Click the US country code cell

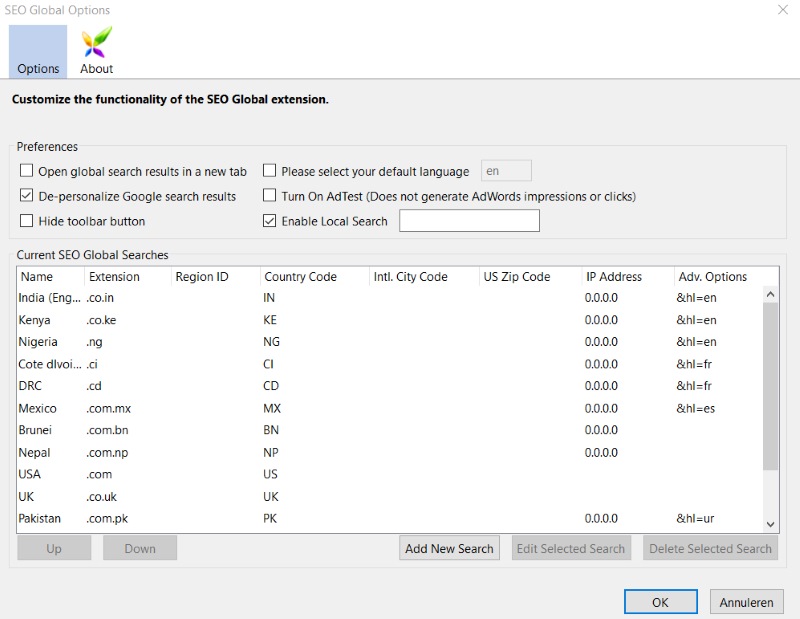(270, 474)
